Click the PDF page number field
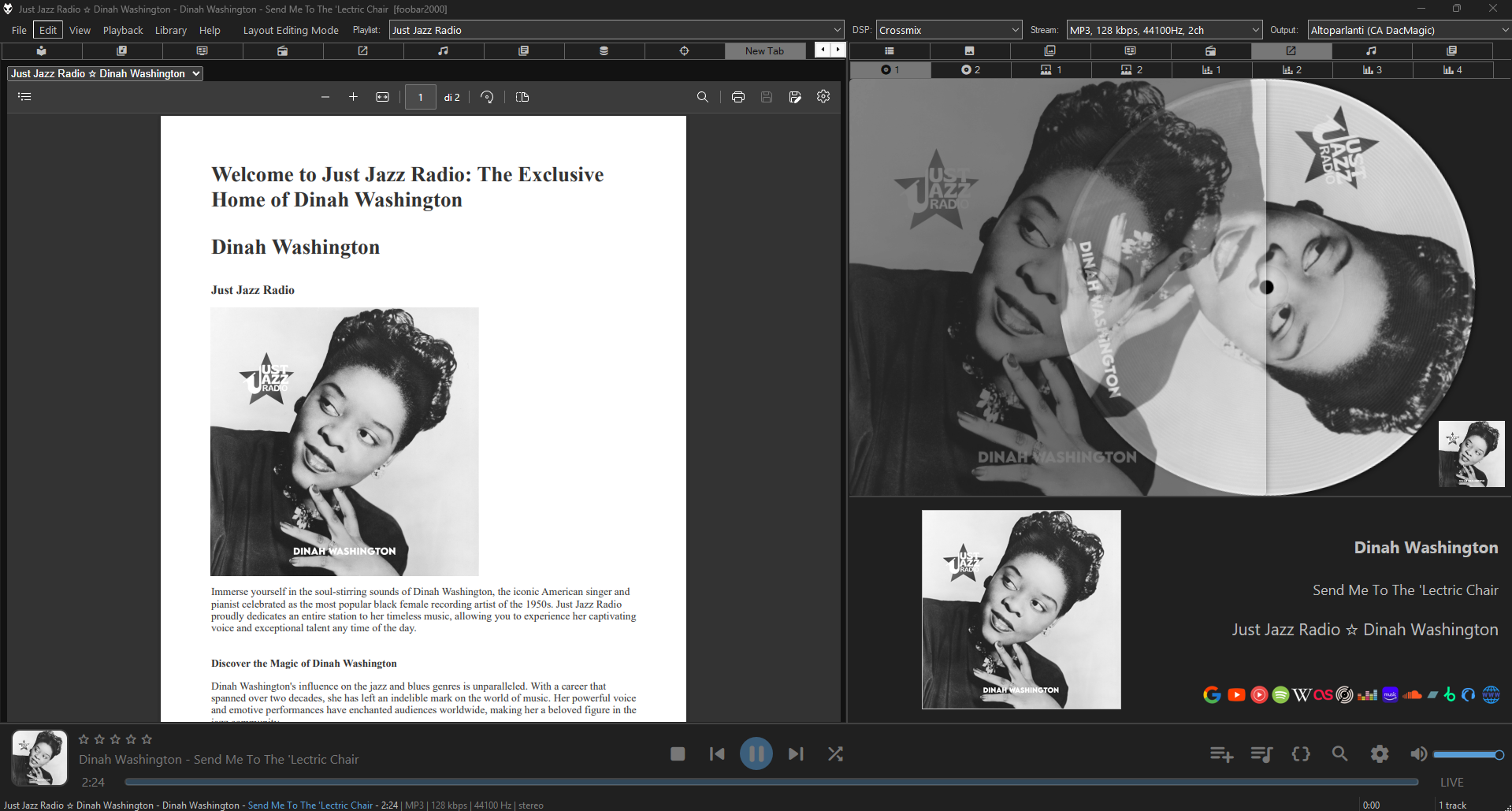 pos(420,97)
